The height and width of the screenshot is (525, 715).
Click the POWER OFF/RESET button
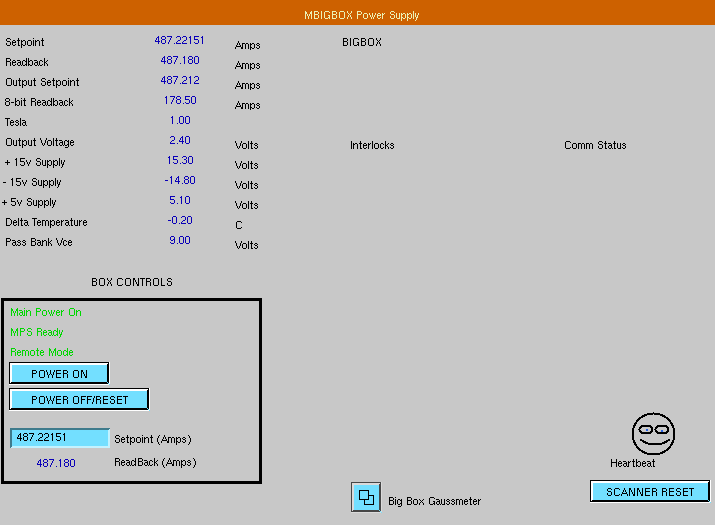79,400
